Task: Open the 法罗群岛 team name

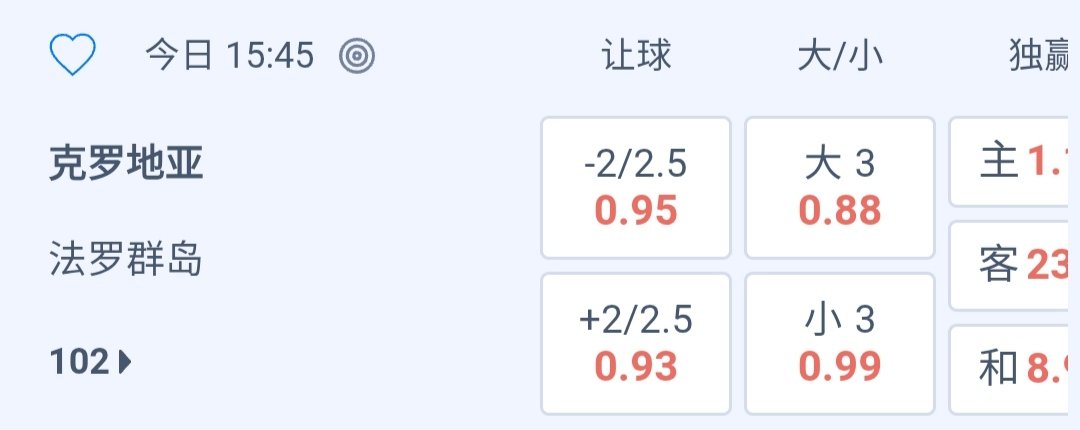Action: (126, 260)
